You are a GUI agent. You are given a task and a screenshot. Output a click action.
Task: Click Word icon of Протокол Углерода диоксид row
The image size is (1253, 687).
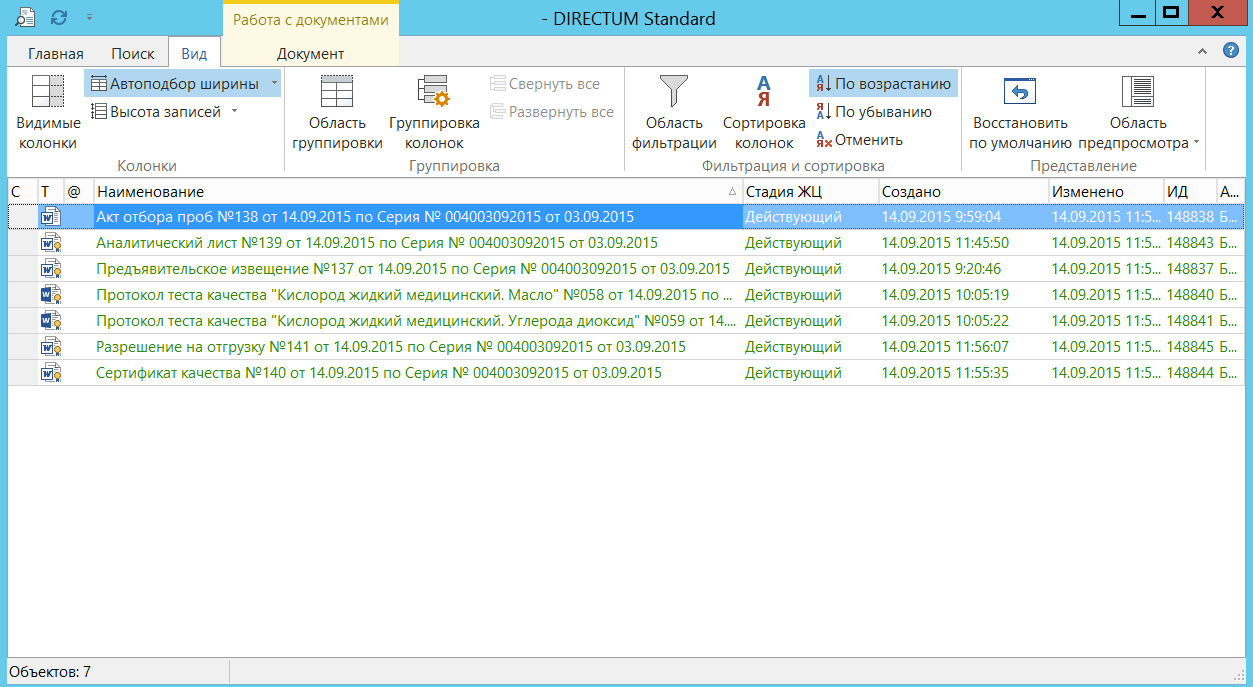click(50, 321)
